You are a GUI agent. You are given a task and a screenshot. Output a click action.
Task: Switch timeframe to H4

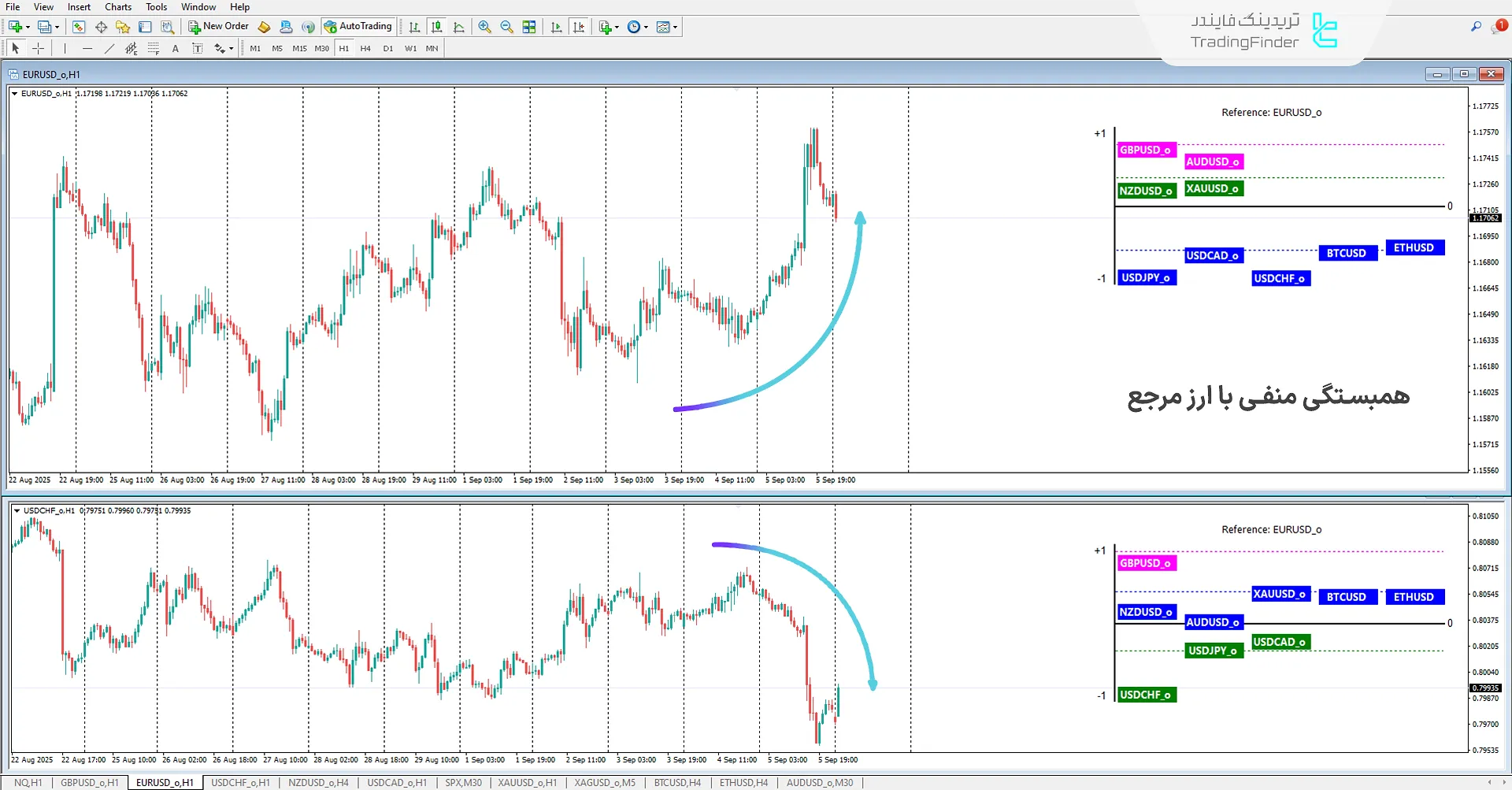365,49
